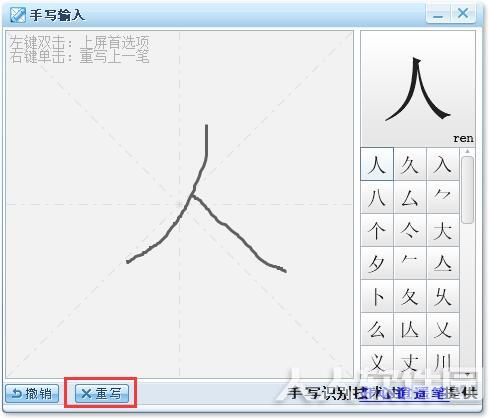Select candidate character 大
Image resolution: width=489 pixels, height=419 pixels.
pyautogui.click(x=443, y=230)
